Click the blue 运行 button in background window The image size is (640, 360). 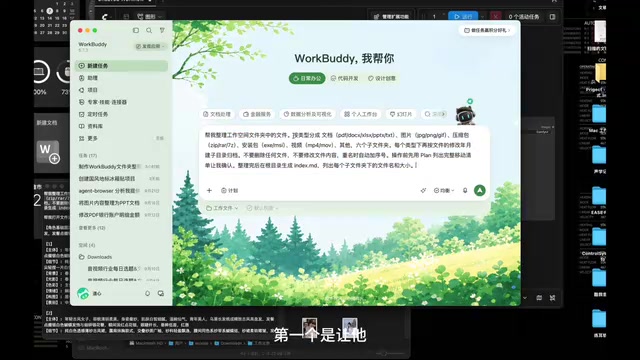click(463, 17)
